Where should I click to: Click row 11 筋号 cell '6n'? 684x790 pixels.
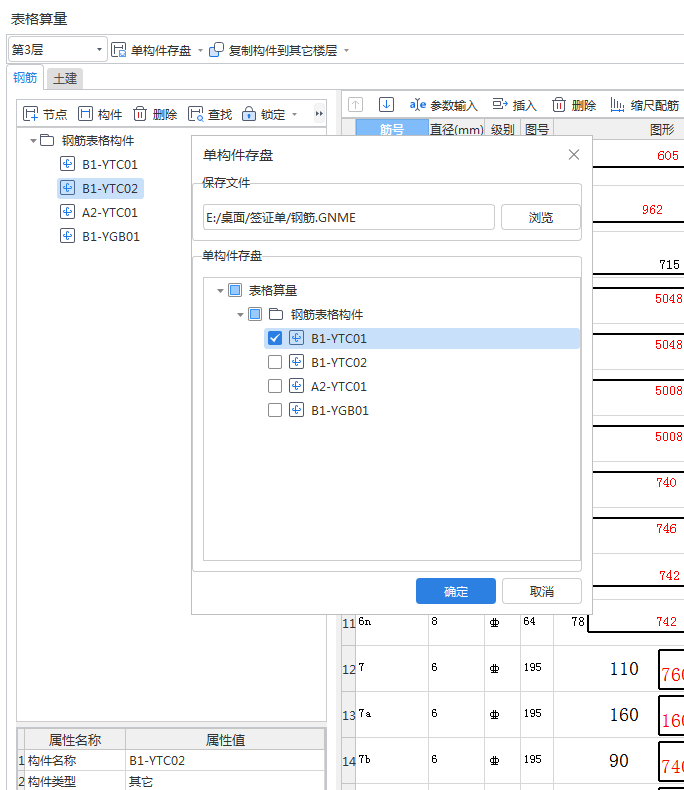coord(392,630)
